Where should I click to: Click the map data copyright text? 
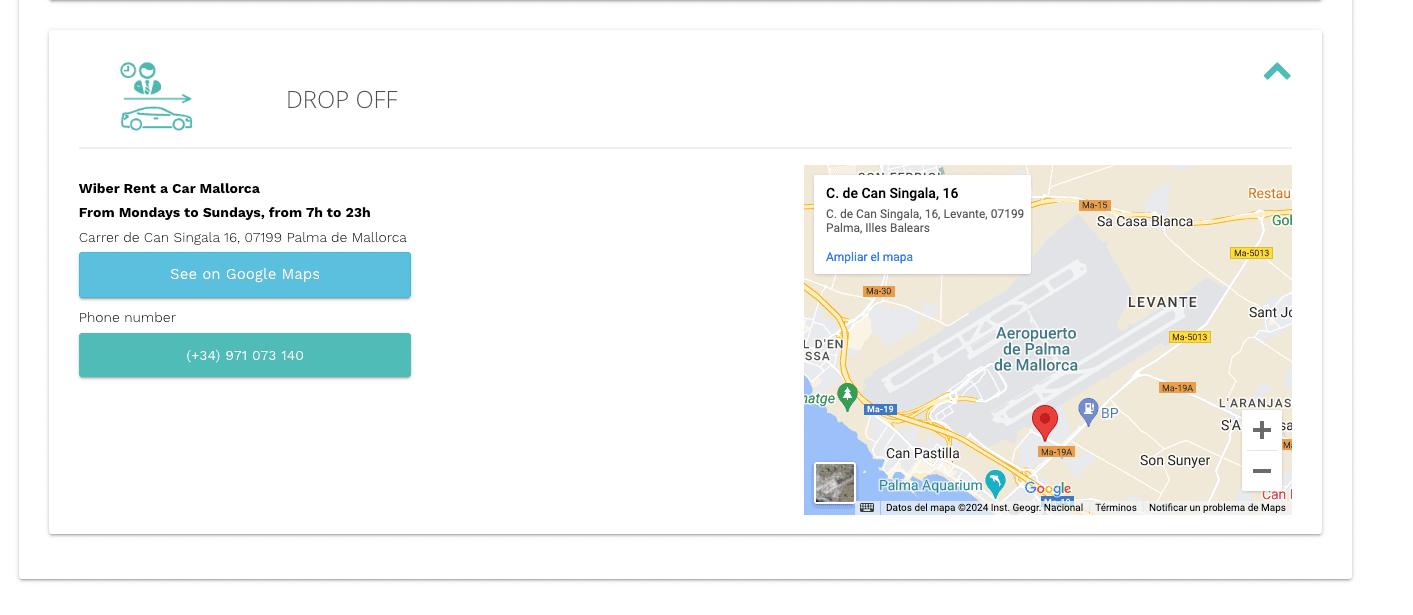984,508
